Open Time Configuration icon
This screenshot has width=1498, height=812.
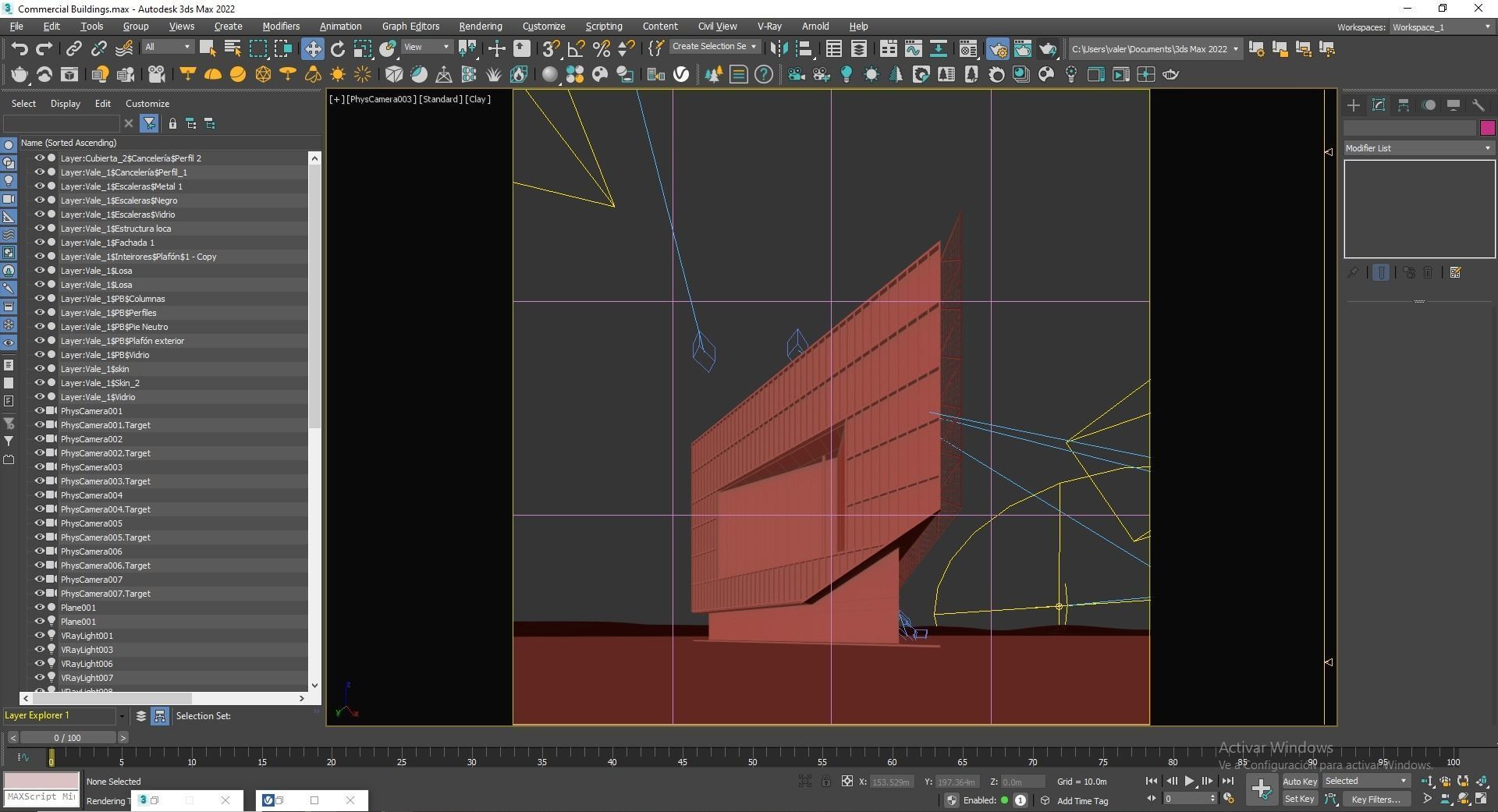click(1229, 799)
